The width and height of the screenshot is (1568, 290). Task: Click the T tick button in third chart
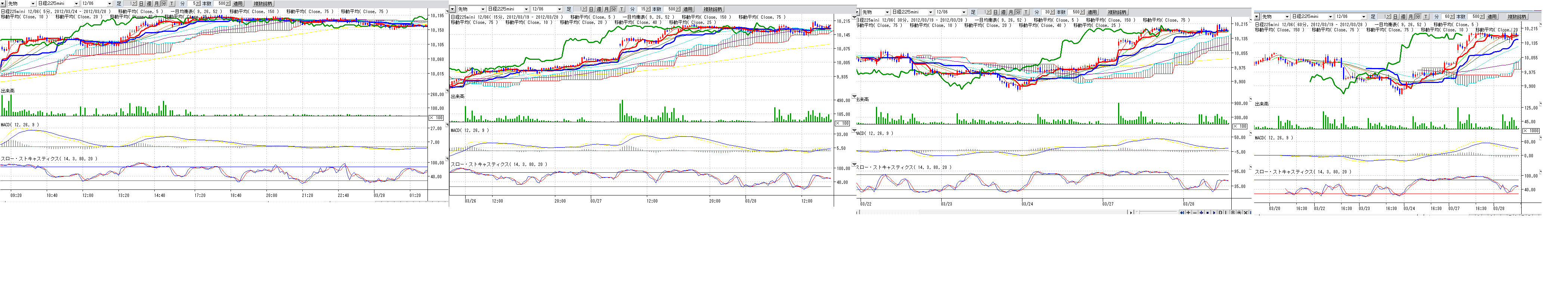pyautogui.click(x=1026, y=12)
